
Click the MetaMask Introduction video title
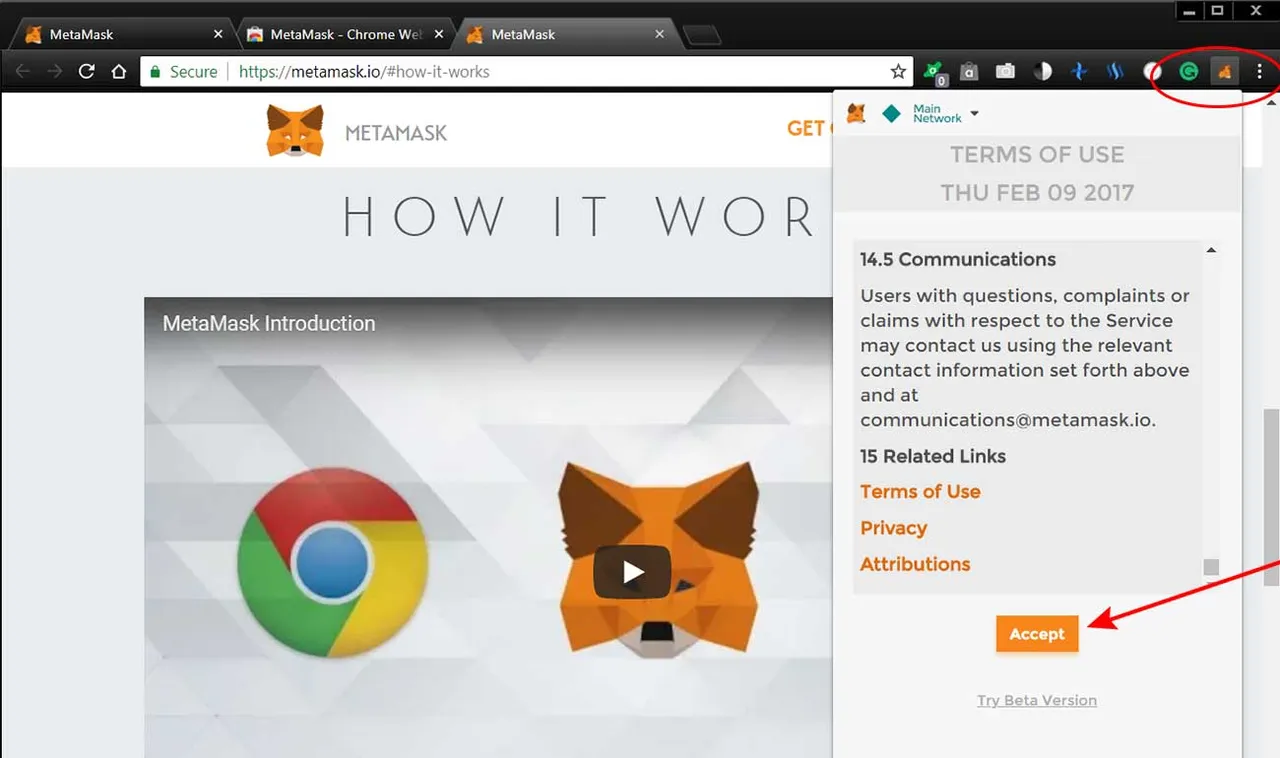point(269,323)
